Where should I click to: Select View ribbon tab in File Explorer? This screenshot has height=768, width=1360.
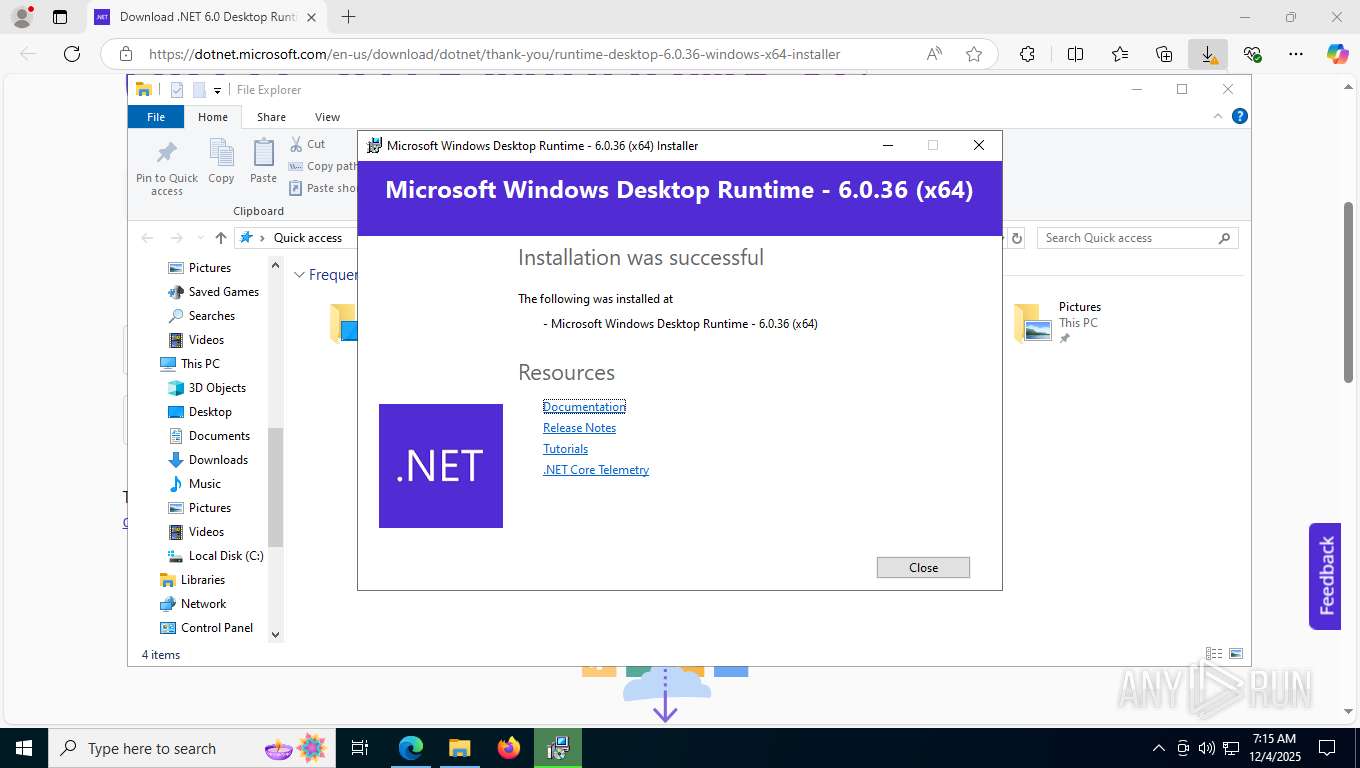point(327,117)
